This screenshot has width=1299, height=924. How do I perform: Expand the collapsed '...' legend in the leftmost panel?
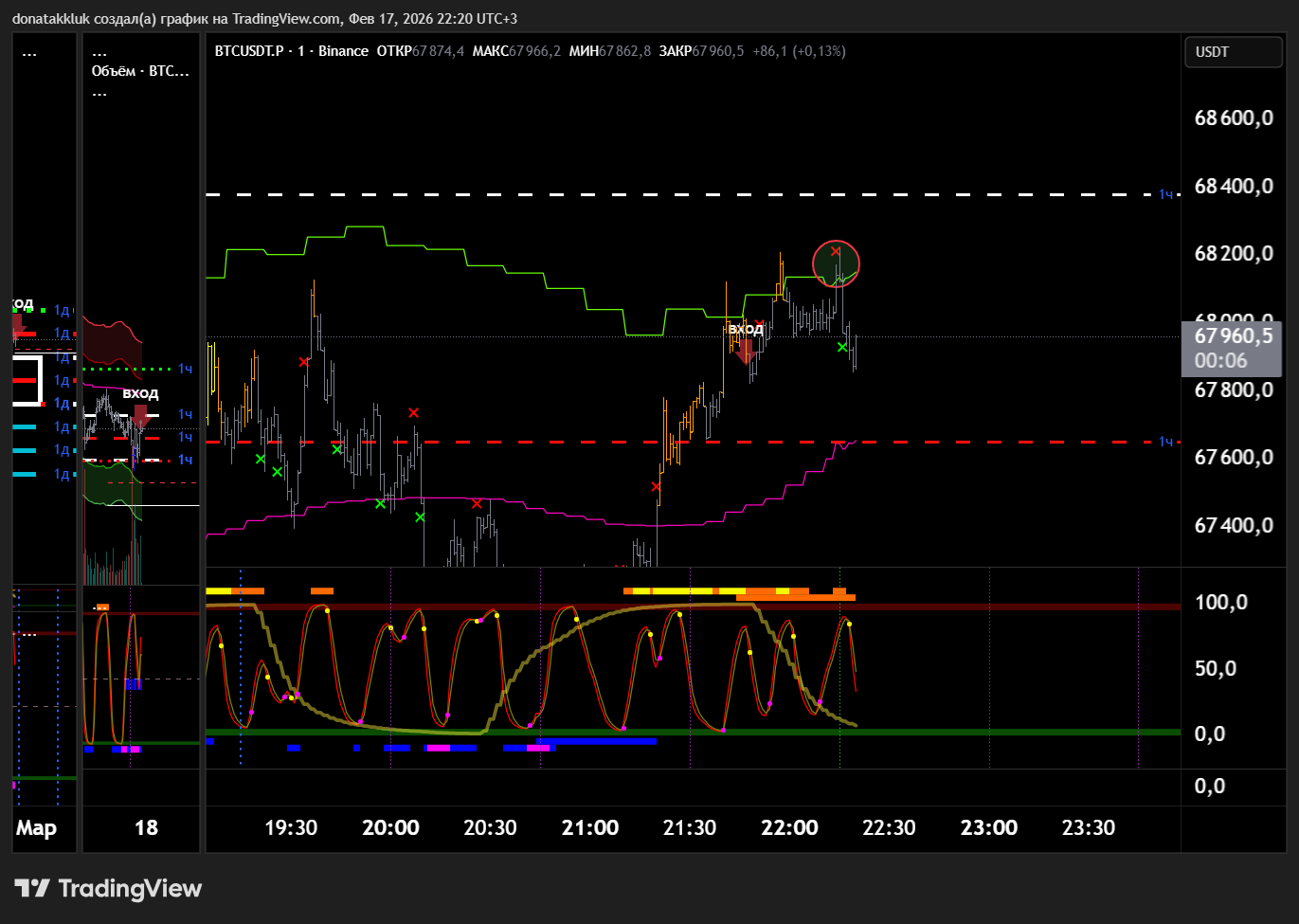coord(29,53)
